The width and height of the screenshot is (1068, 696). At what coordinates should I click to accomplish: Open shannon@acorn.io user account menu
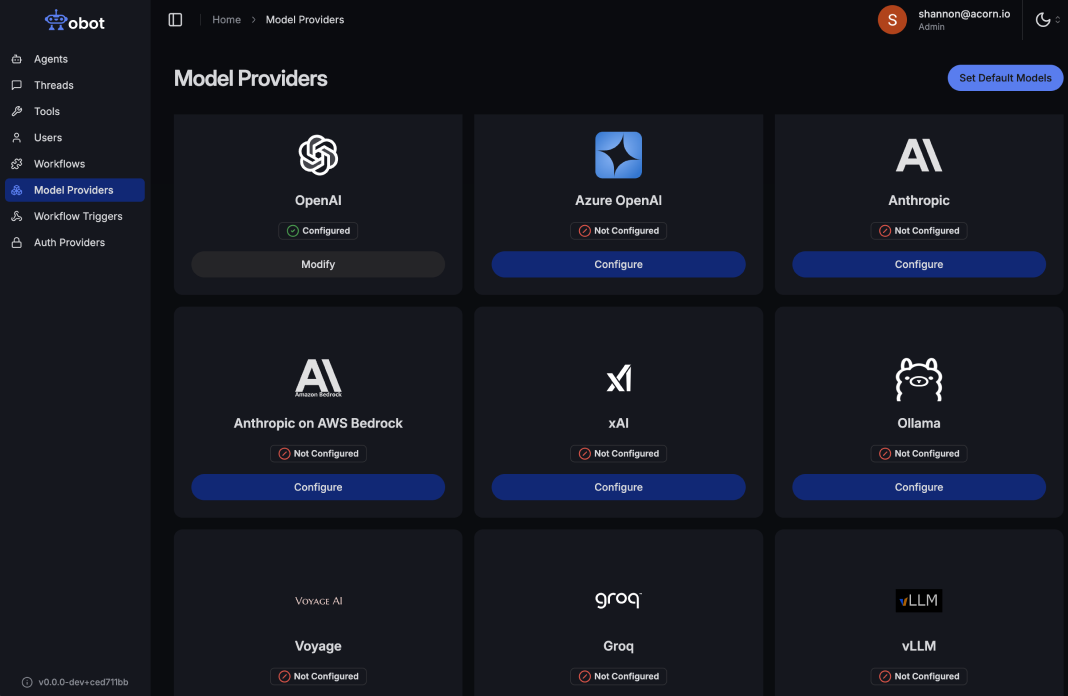click(x=945, y=20)
